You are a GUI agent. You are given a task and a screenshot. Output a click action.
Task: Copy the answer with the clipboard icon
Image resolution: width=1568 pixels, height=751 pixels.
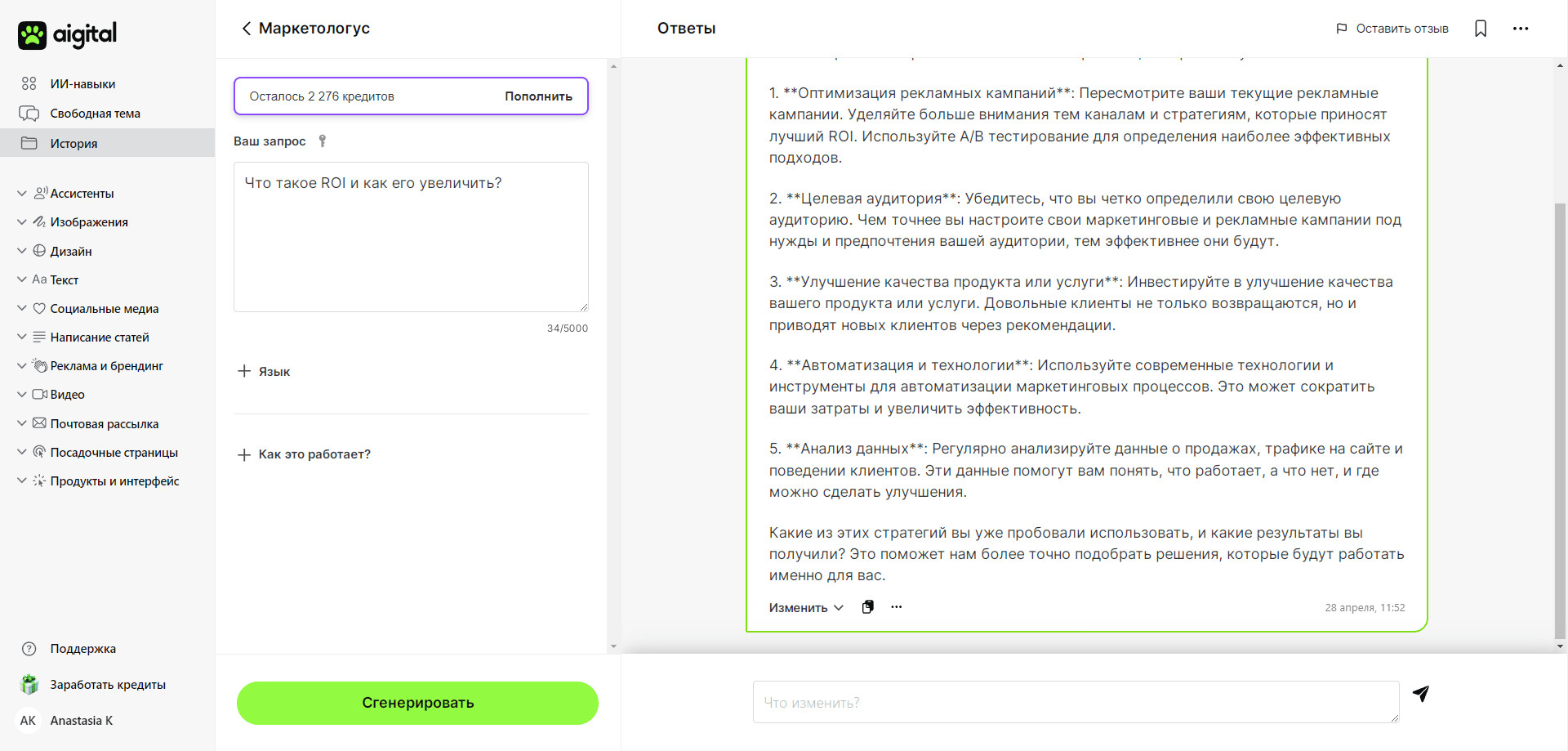pos(868,607)
